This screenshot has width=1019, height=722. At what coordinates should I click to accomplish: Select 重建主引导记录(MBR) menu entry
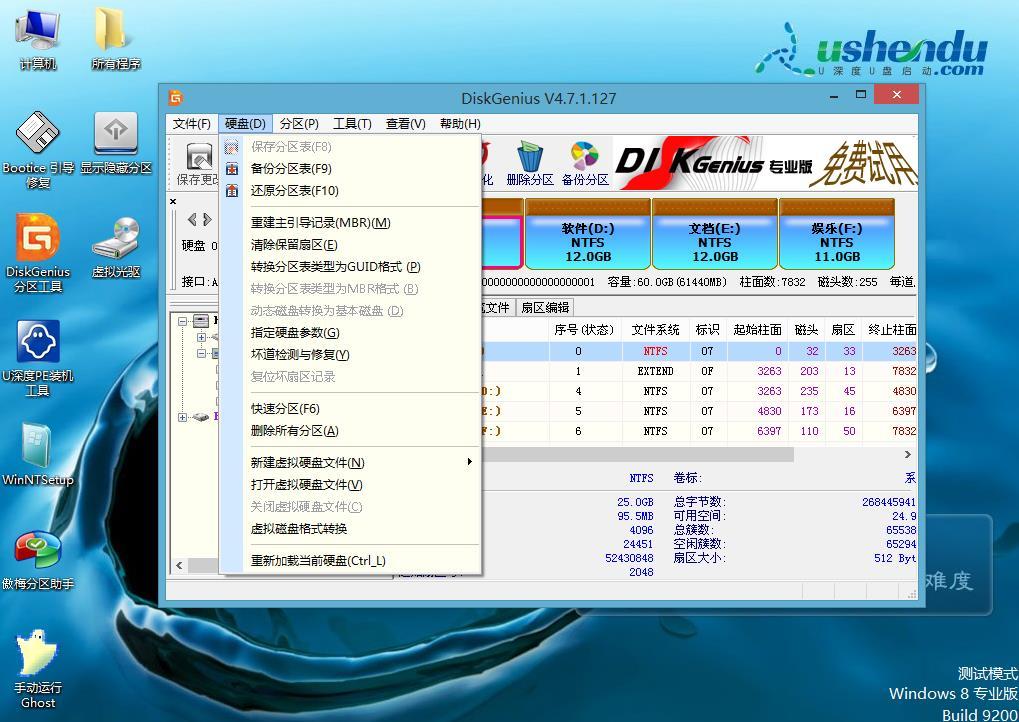(x=350, y=223)
